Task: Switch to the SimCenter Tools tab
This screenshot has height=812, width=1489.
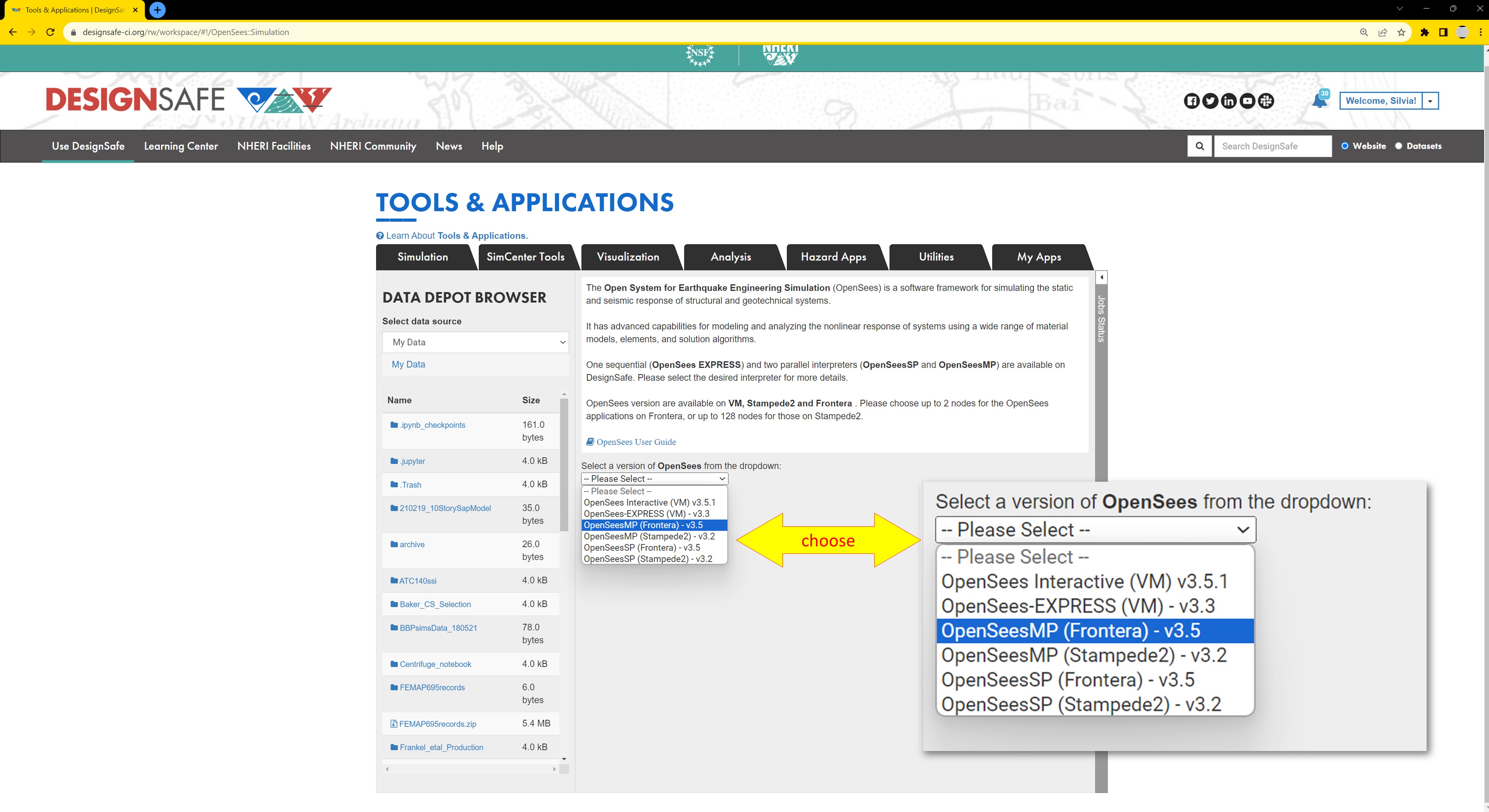Action: tap(525, 257)
